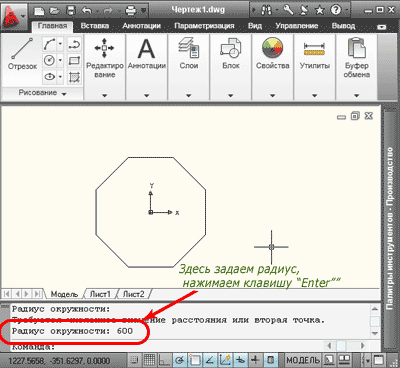Click the Open file folder icon
Screen dimensions: 400x368
(x=54, y=11)
